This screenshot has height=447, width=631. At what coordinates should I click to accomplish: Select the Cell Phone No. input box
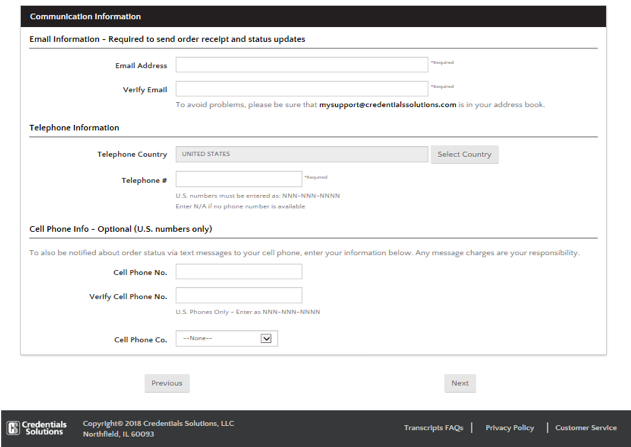239,272
